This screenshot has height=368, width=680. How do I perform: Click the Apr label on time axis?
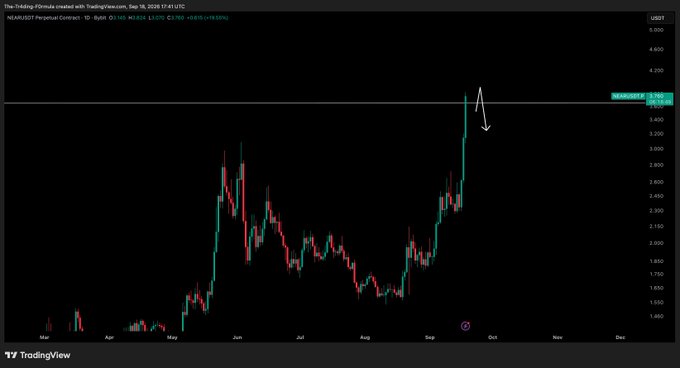[x=109, y=337]
